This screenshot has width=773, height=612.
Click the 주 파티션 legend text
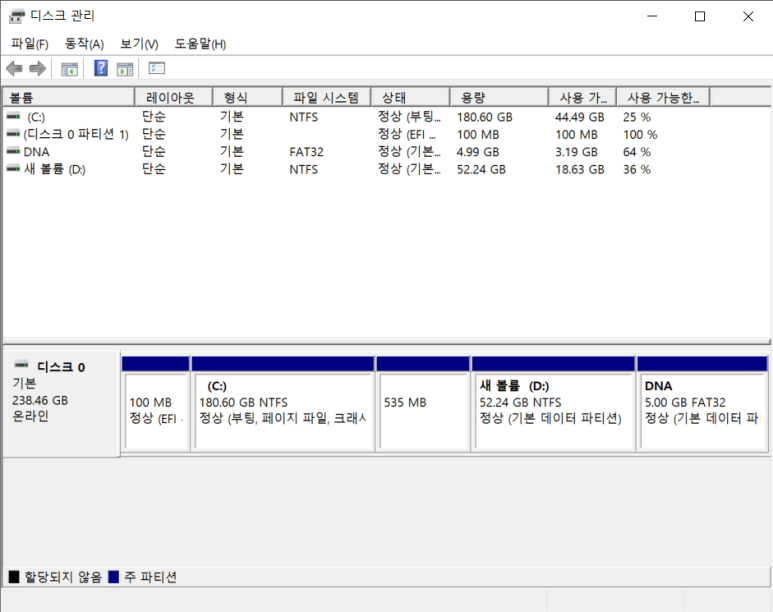click(x=150, y=576)
